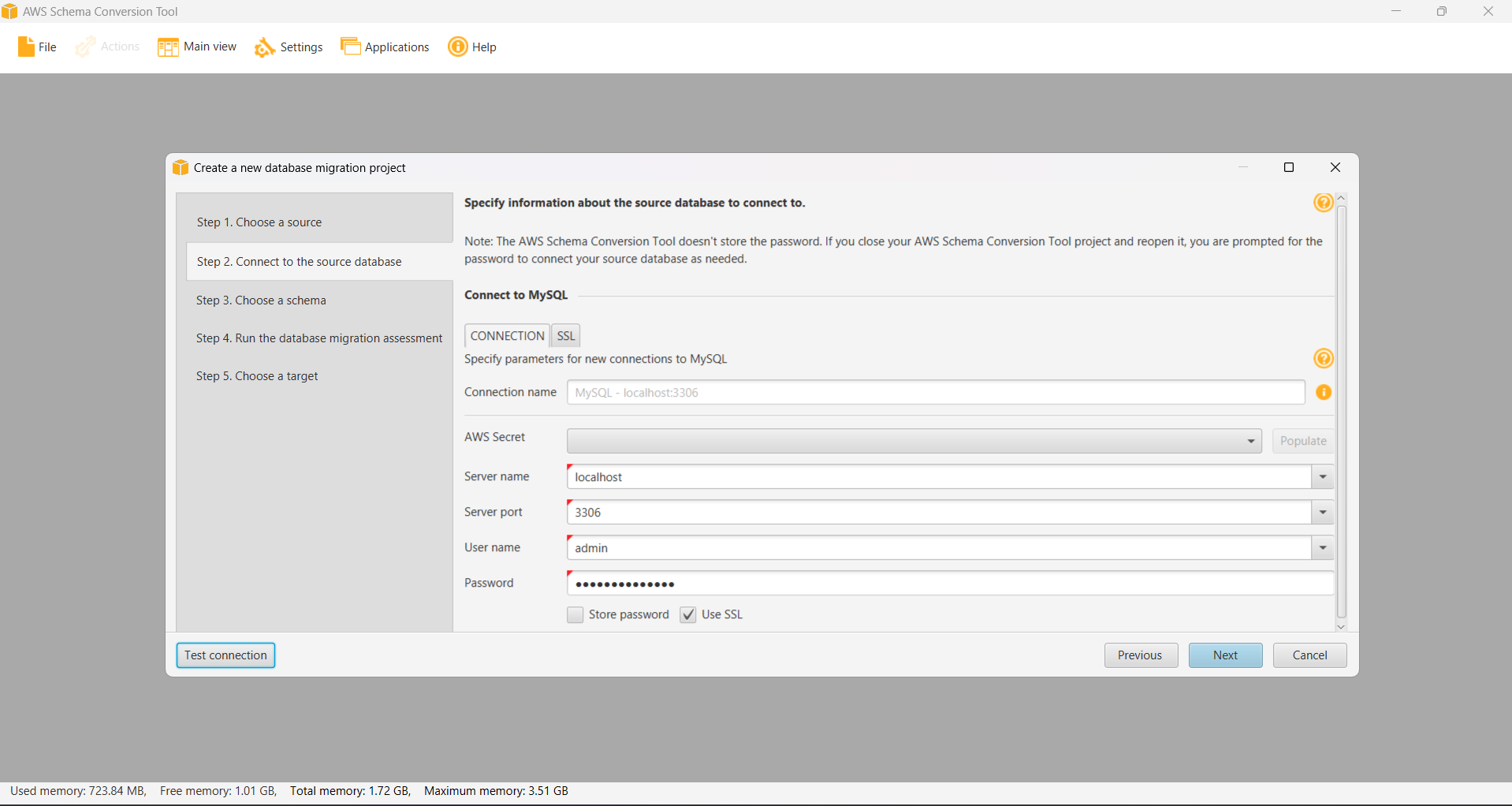Select the Main view icon
The height and width of the screenshot is (806, 1512).
[167, 47]
